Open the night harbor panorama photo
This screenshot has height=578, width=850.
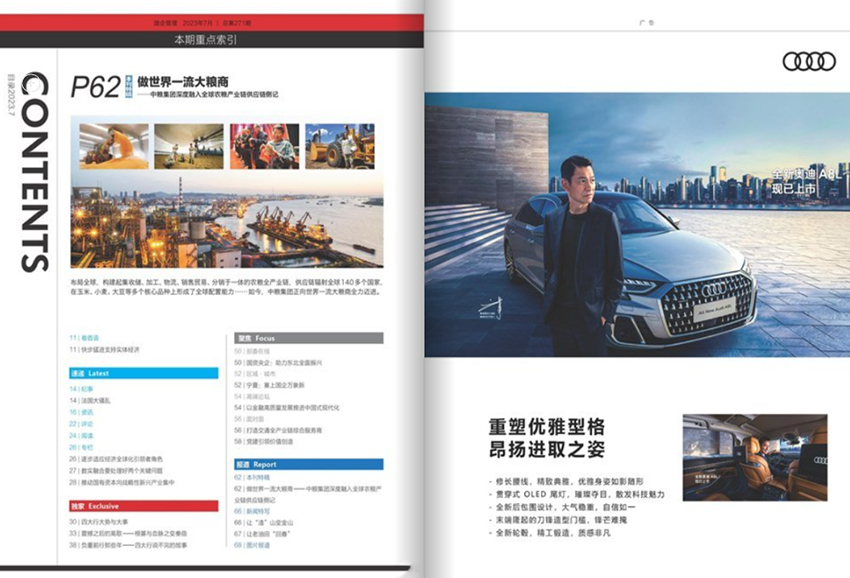click(226, 221)
